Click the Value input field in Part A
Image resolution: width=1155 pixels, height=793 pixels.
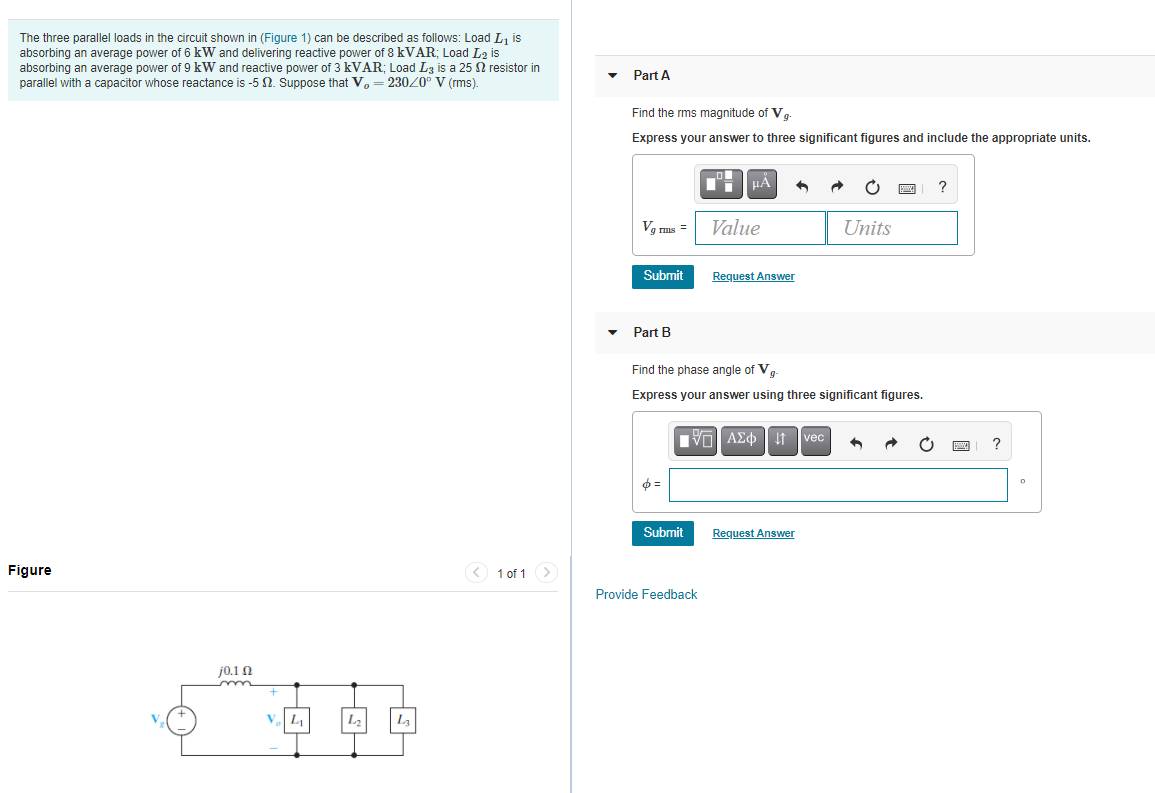click(760, 227)
